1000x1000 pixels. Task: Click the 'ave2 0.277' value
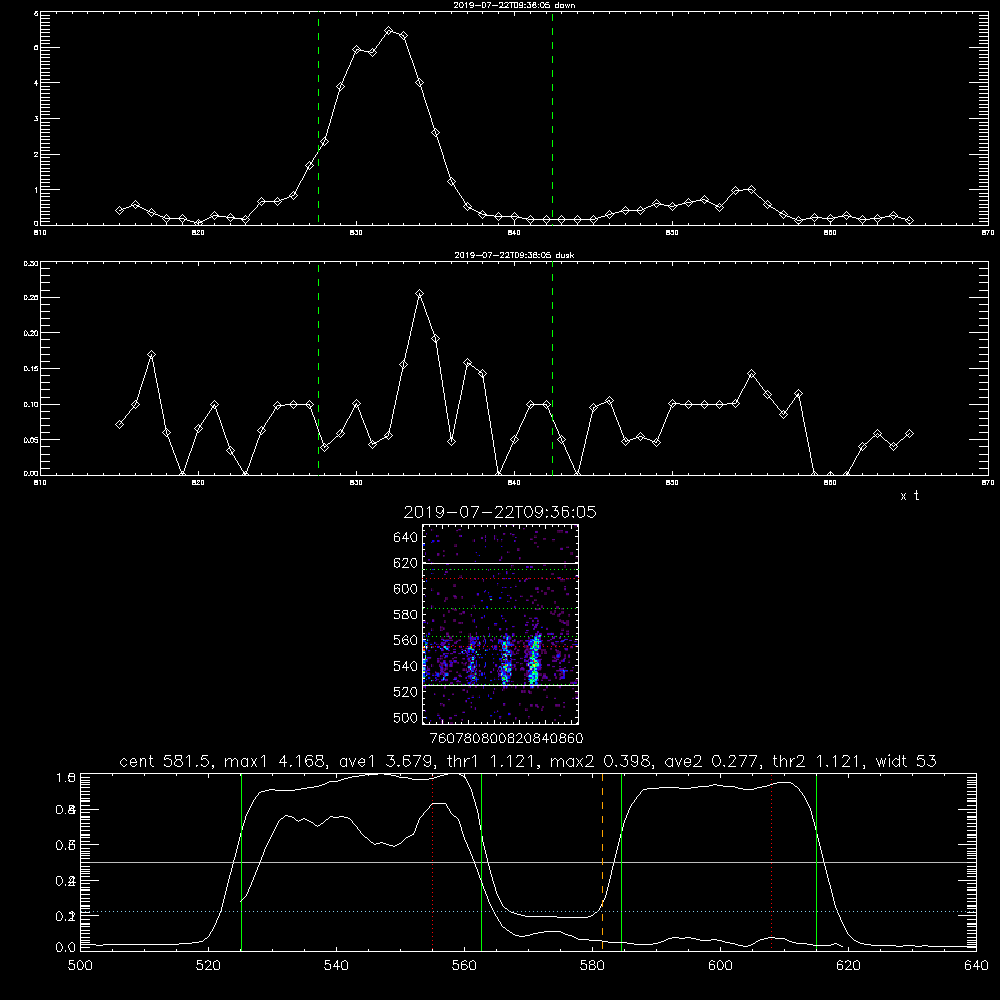point(711,761)
